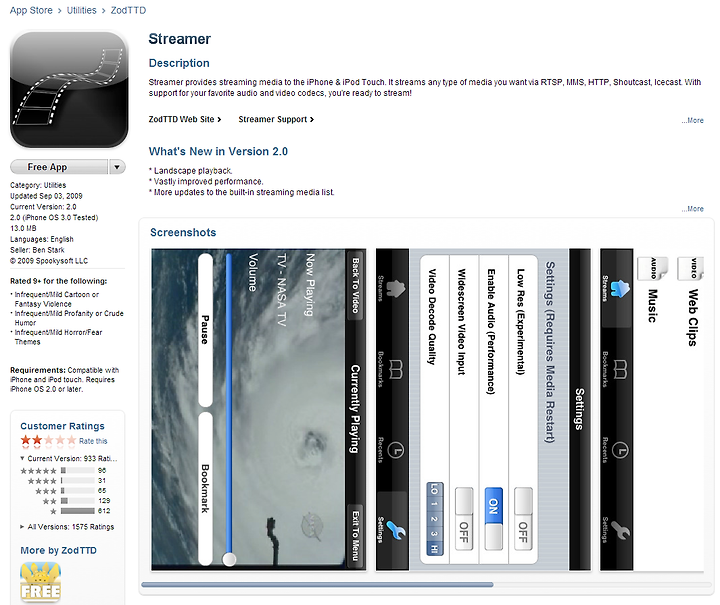Select the Web Clips video file icon
This screenshot has width=720, height=605.
(693, 269)
